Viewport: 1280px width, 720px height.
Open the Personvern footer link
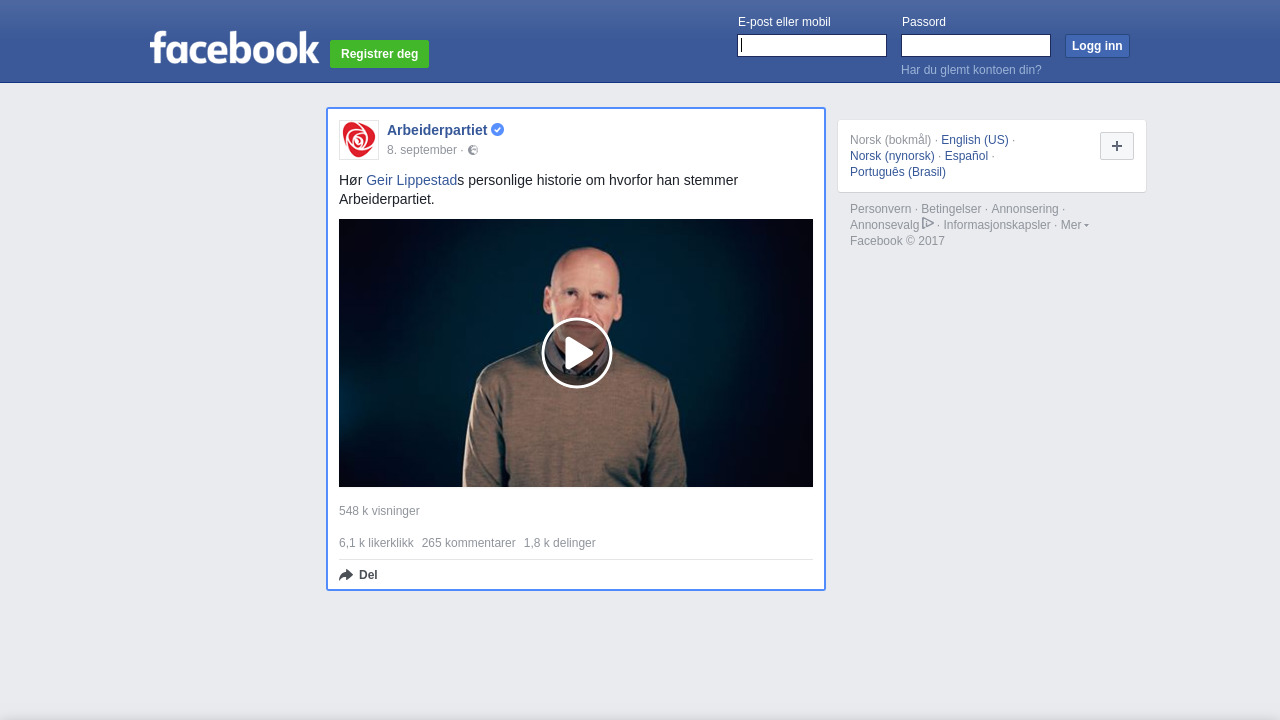(x=881, y=209)
